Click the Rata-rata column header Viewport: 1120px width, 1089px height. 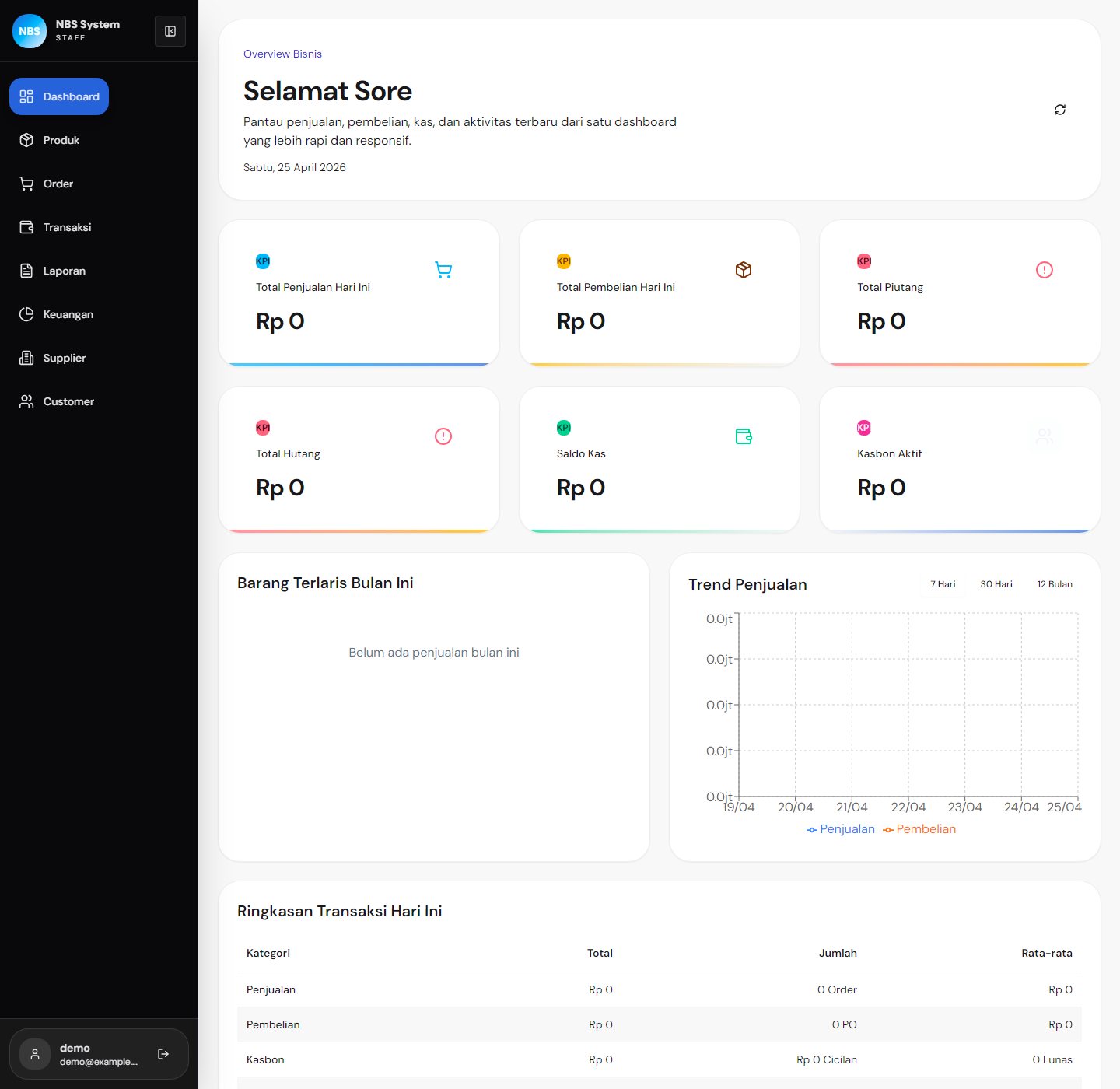tap(1047, 953)
